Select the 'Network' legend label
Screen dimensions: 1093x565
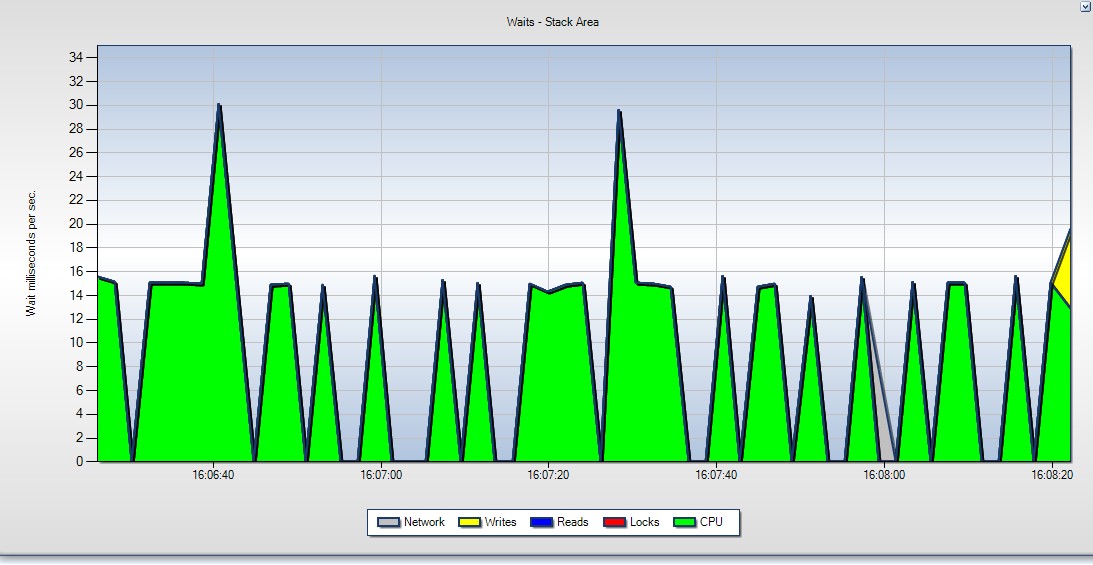pos(424,522)
